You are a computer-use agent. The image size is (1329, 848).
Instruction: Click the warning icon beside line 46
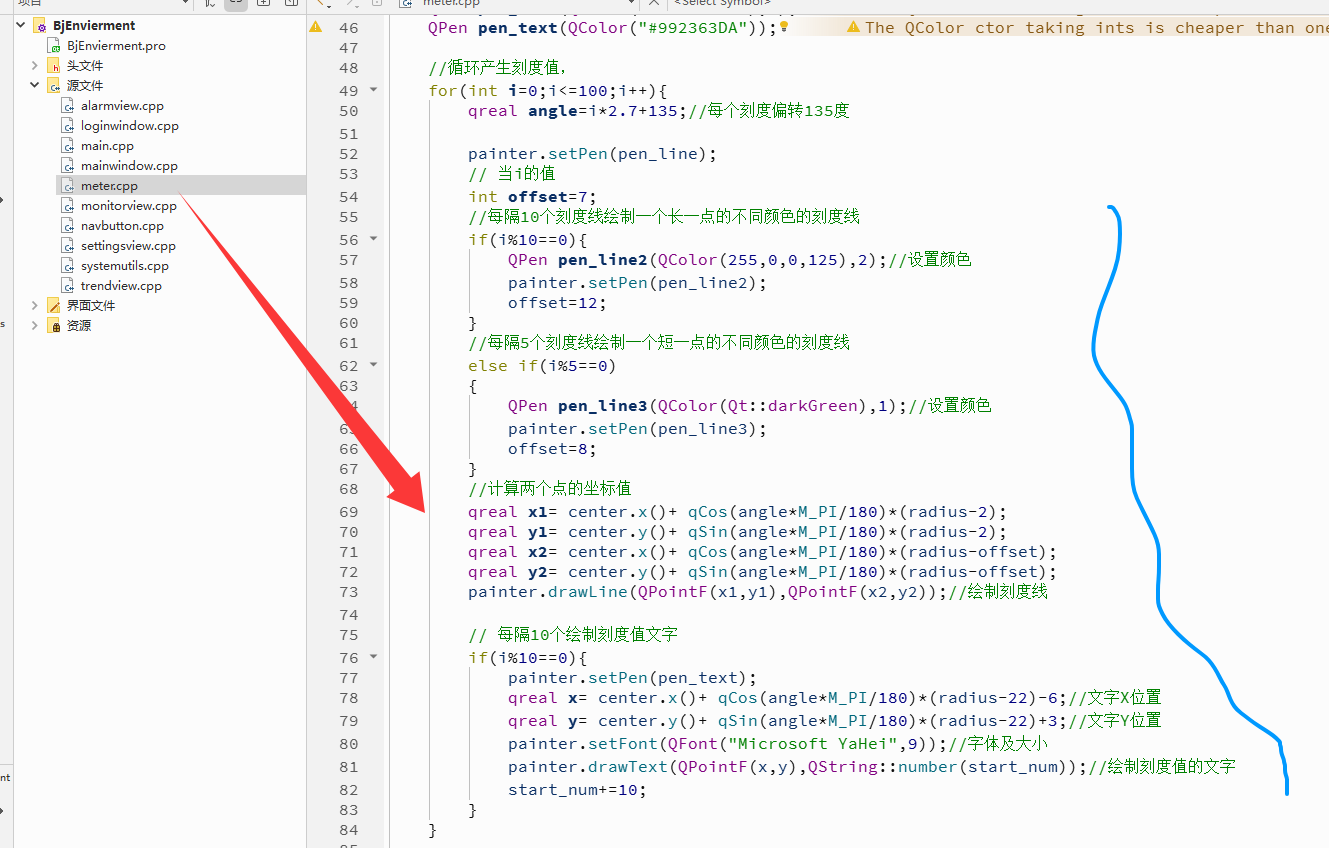(316, 27)
